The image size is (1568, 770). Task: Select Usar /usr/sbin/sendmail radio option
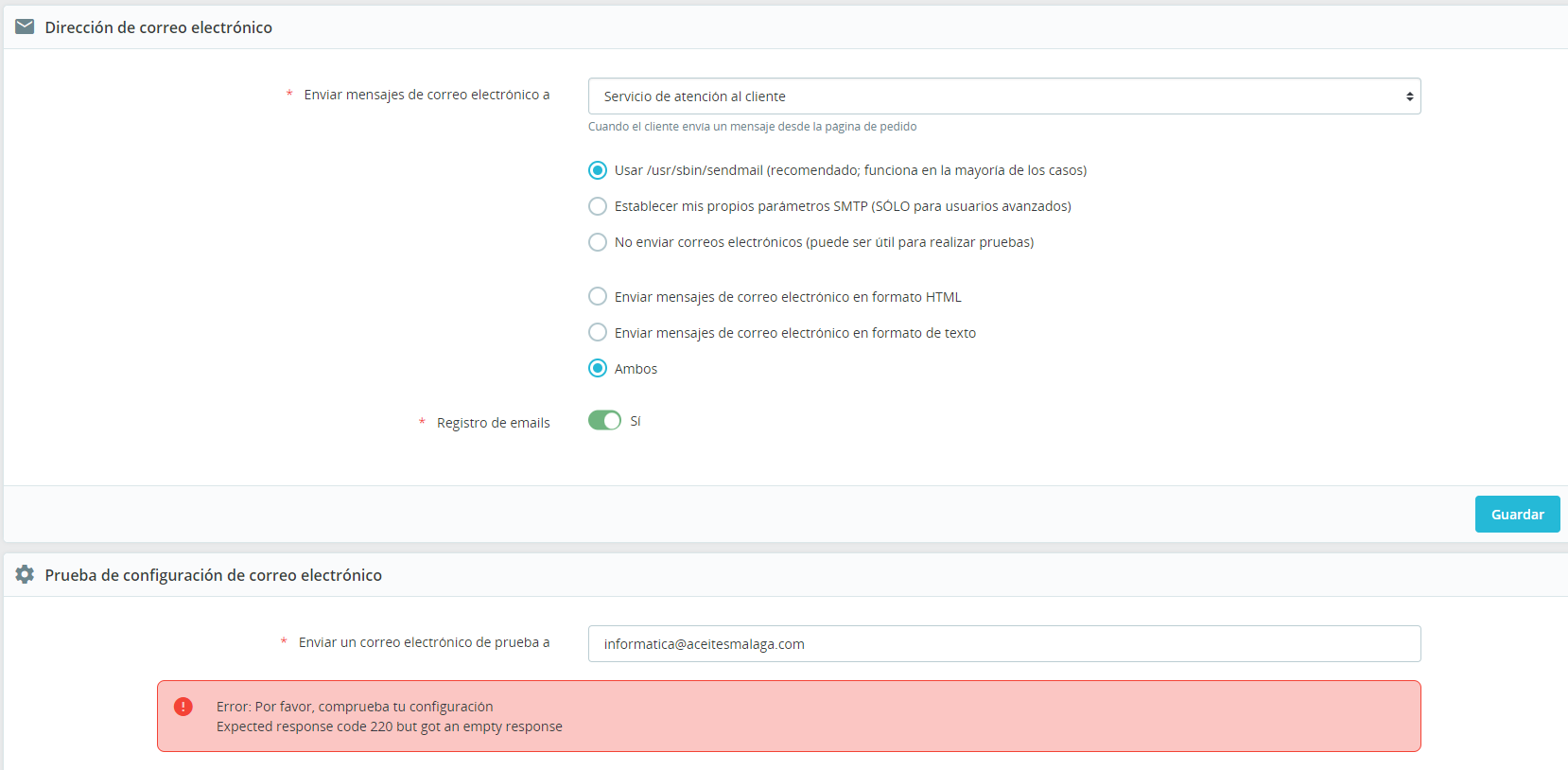tap(598, 170)
